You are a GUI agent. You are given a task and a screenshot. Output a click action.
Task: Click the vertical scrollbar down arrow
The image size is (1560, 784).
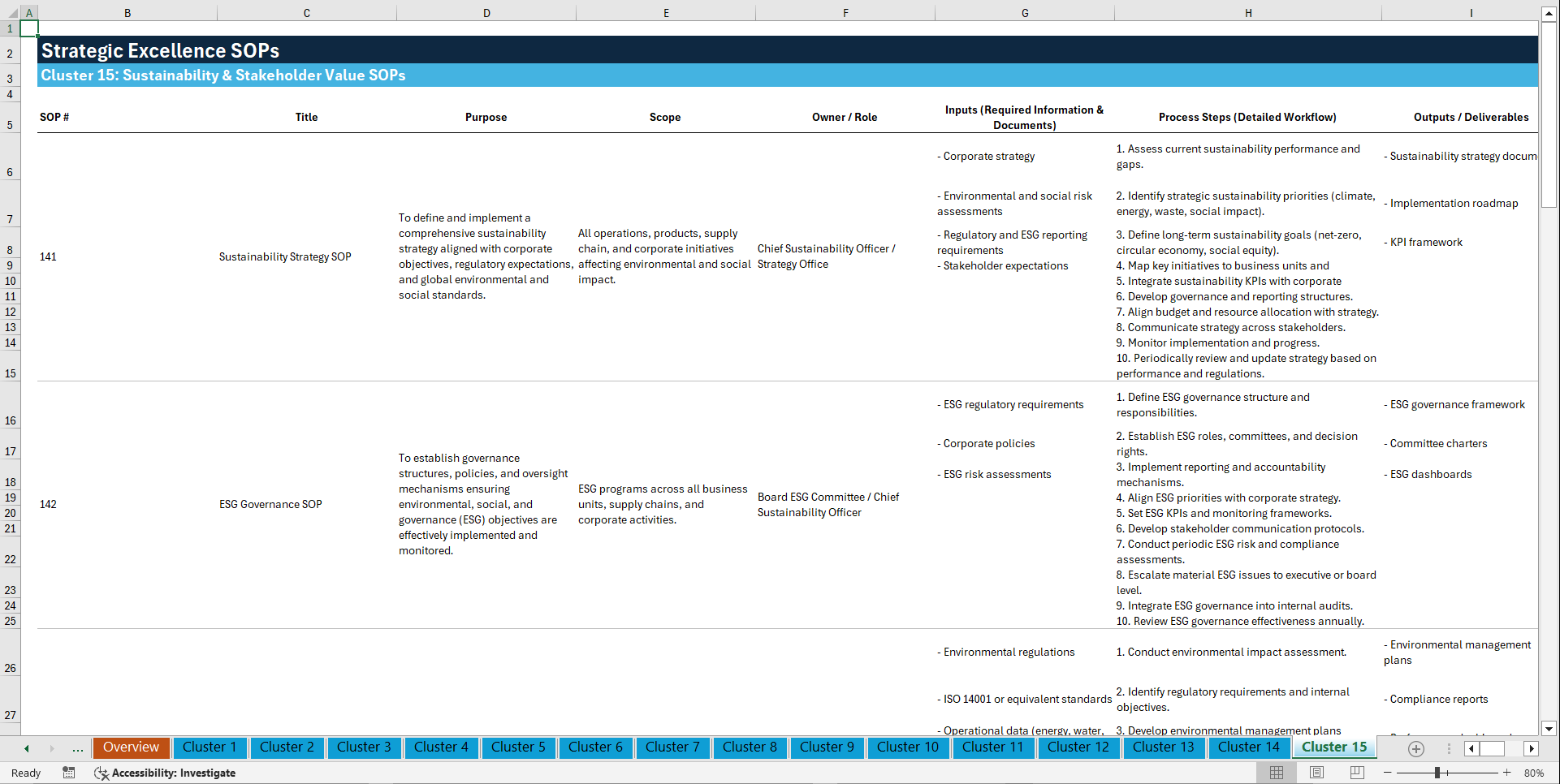(x=1549, y=730)
